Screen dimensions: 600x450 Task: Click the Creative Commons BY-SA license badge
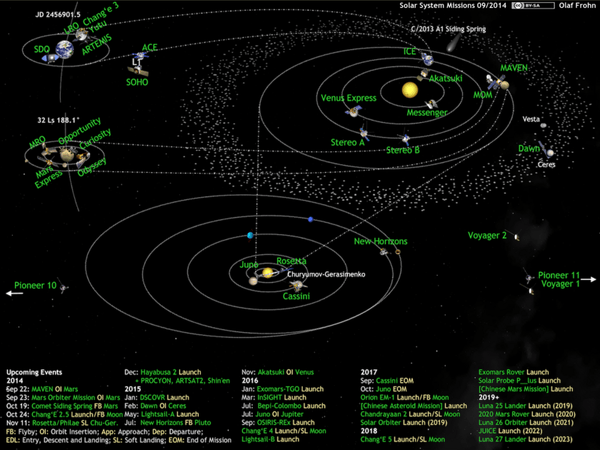[533, 7]
